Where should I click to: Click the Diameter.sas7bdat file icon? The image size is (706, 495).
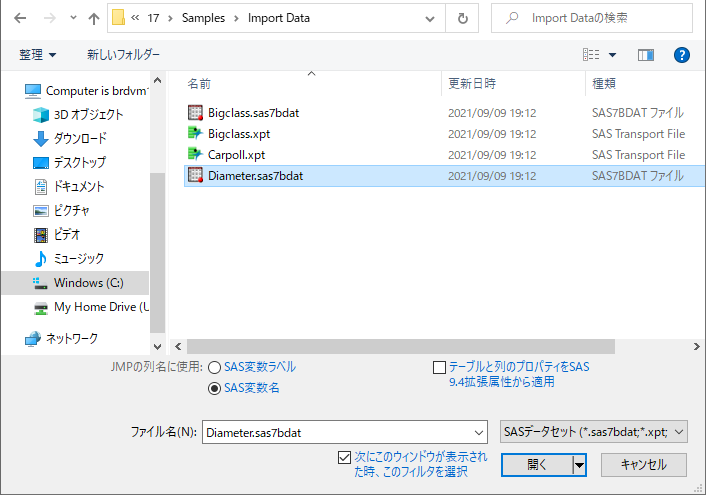(x=195, y=175)
